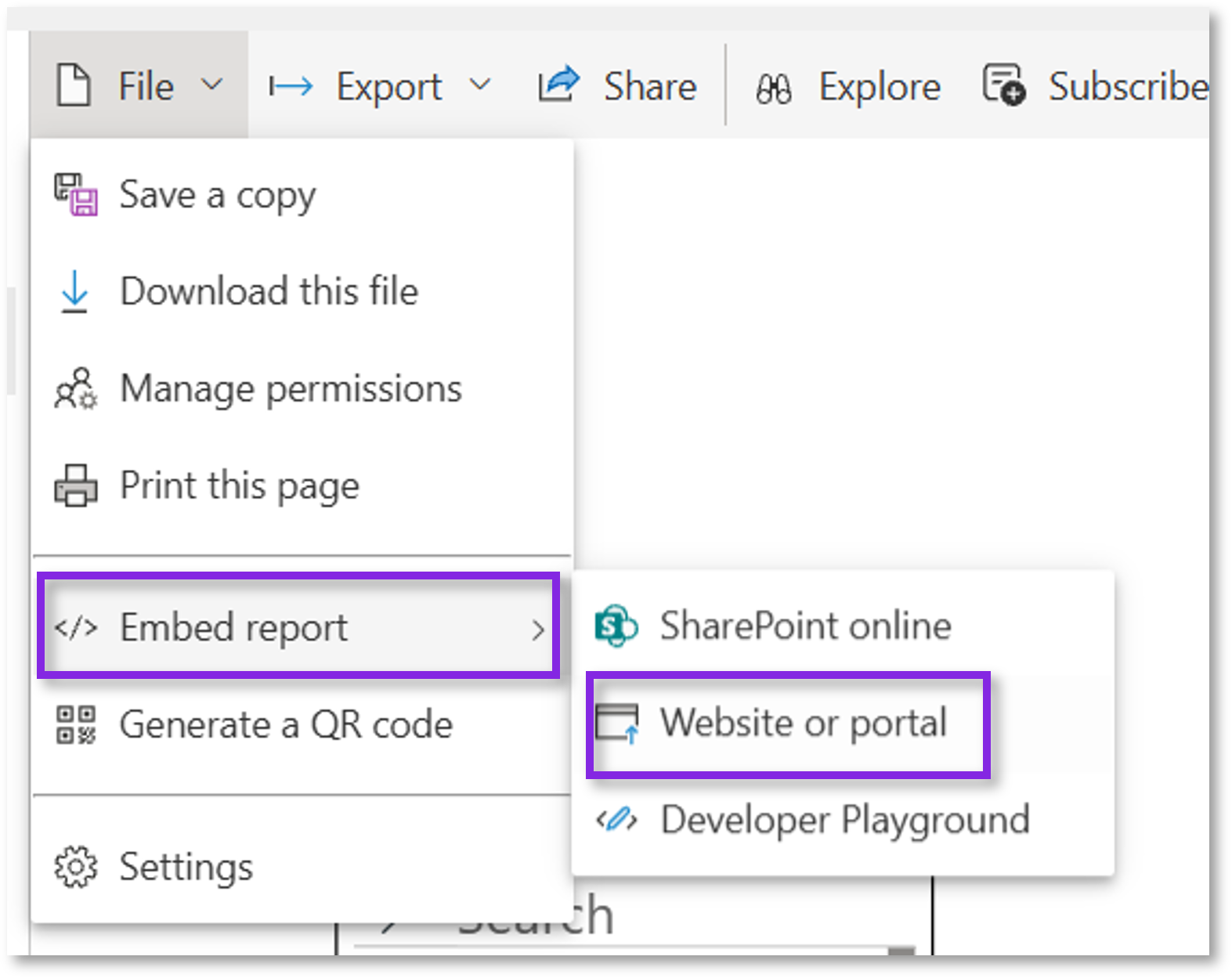
Task: Collapse the File menu chevron
Action: [x=211, y=85]
